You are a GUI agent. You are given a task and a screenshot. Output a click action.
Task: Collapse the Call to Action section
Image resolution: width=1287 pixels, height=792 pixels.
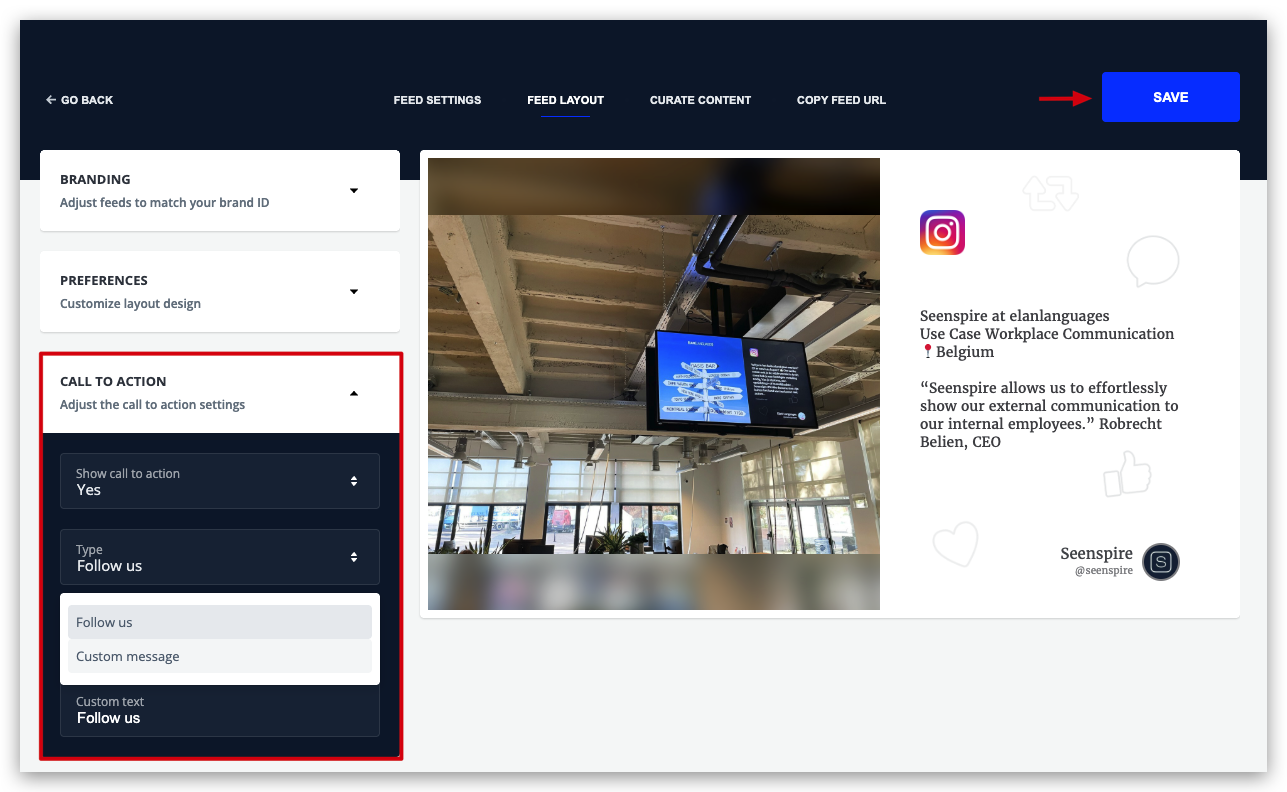click(353, 393)
